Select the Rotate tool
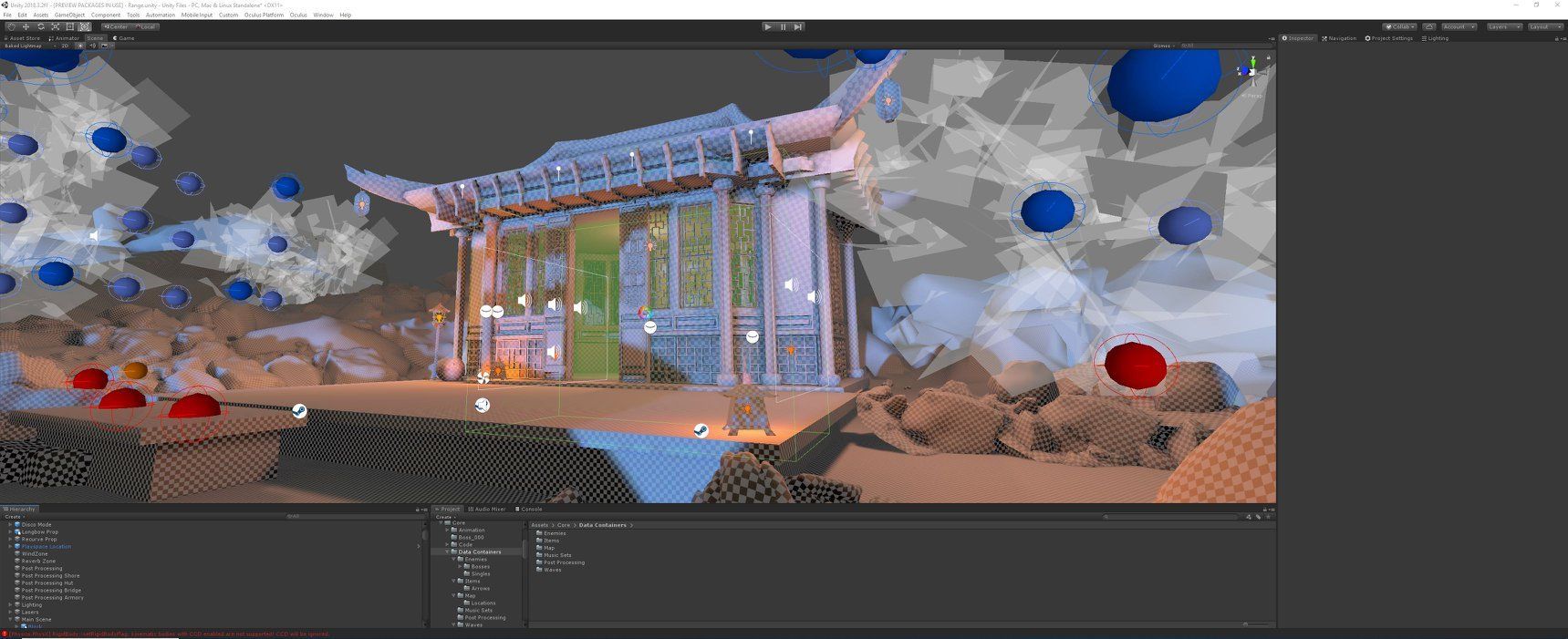This screenshot has width=1568, height=639. click(40, 26)
